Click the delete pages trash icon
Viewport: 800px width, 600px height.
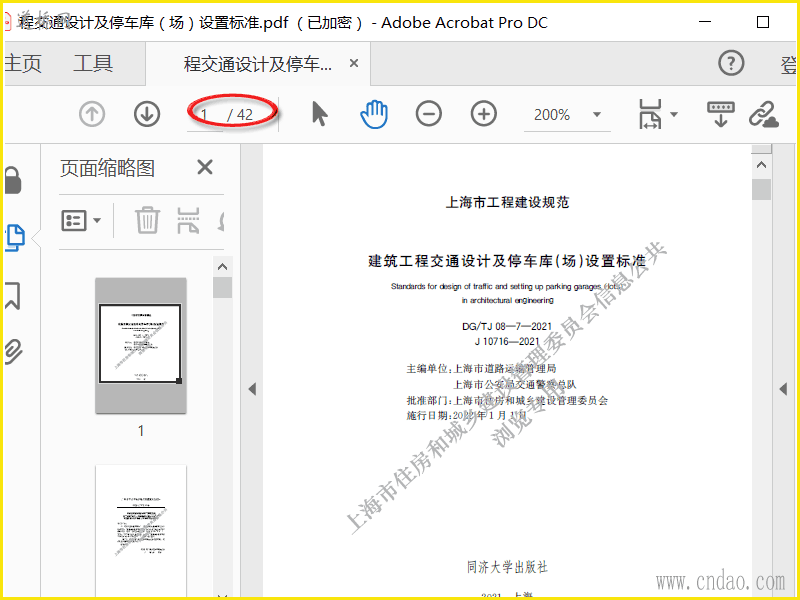pyautogui.click(x=147, y=220)
